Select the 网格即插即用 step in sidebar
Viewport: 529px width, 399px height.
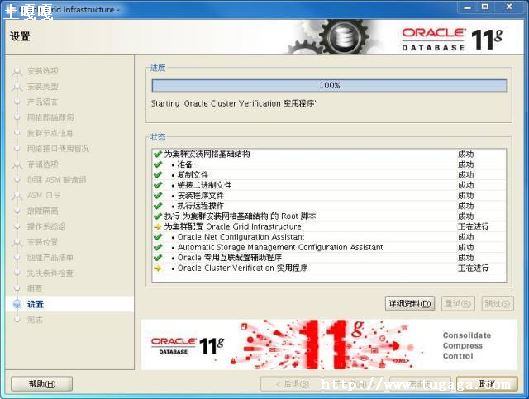(50, 117)
